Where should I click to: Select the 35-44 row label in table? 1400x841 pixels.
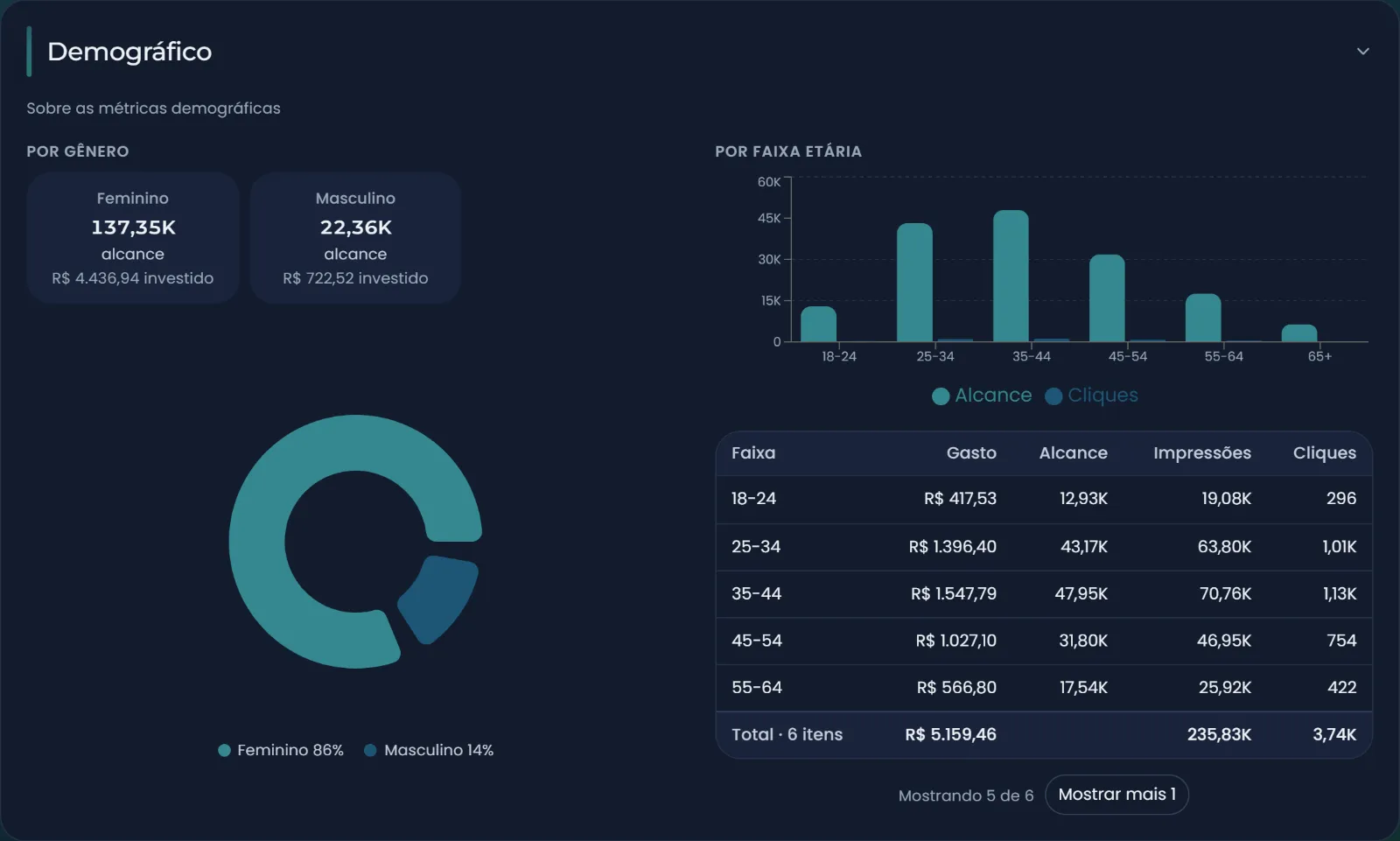coord(756,594)
